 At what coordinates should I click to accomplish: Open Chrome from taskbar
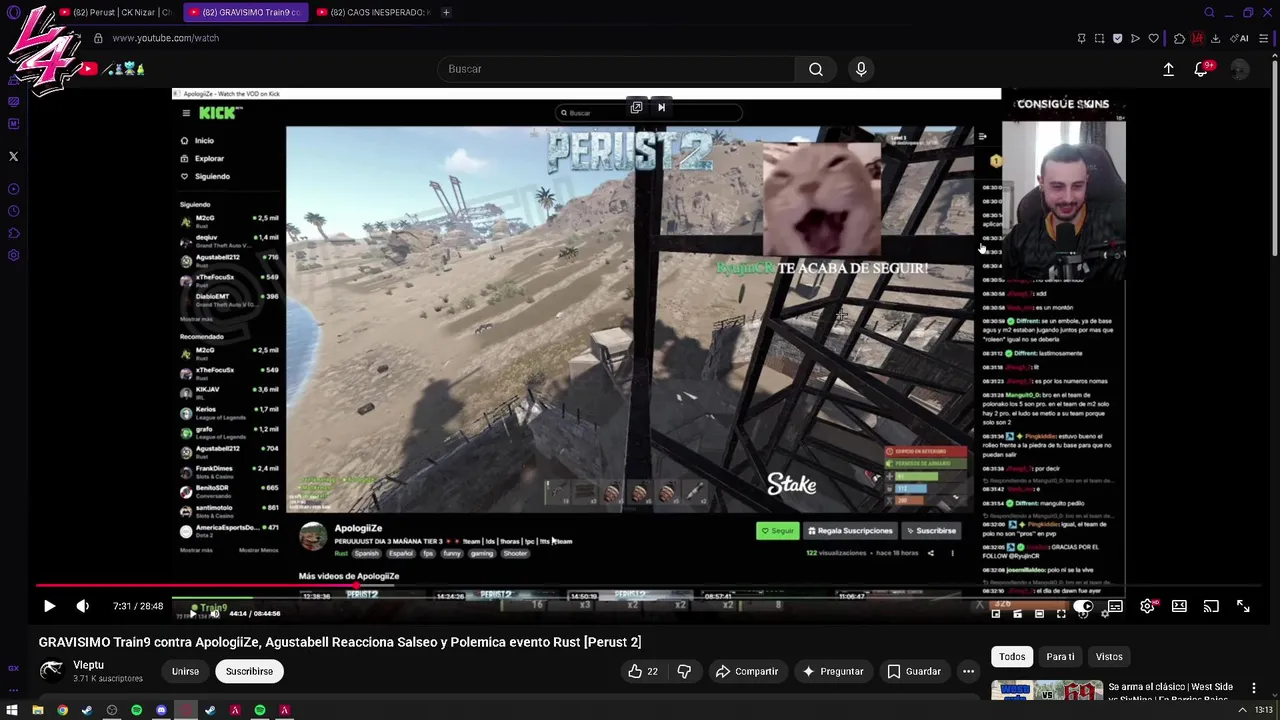coord(62,710)
